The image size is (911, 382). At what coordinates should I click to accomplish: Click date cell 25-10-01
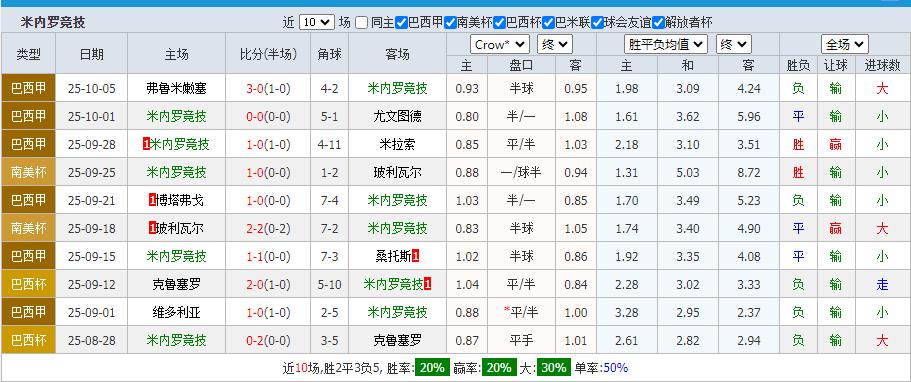pyautogui.click(x=91, y=117)
